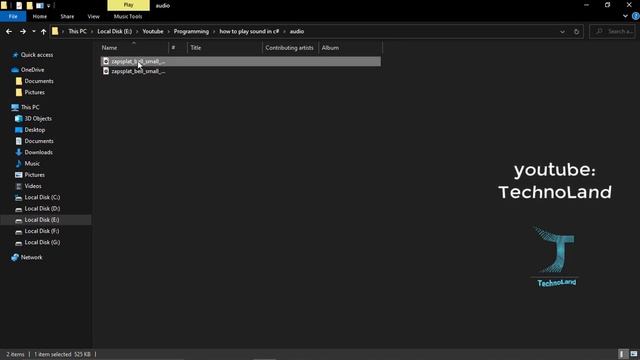Open Local Disk (F:)
The width and height of the screenshot is (640, 360).
pyautogui.click(x=42, y=231)
